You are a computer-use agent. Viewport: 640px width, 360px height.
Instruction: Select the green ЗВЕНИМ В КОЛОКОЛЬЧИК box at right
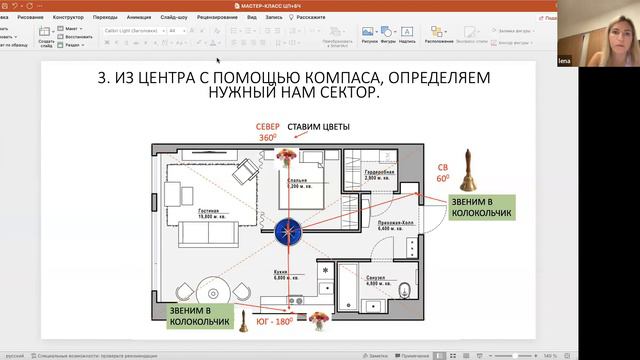(482, 207)
